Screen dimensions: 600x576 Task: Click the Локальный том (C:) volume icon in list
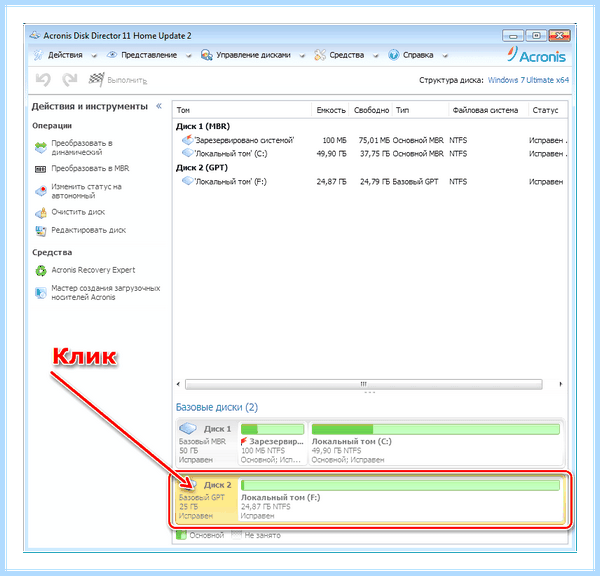(187, 153)
